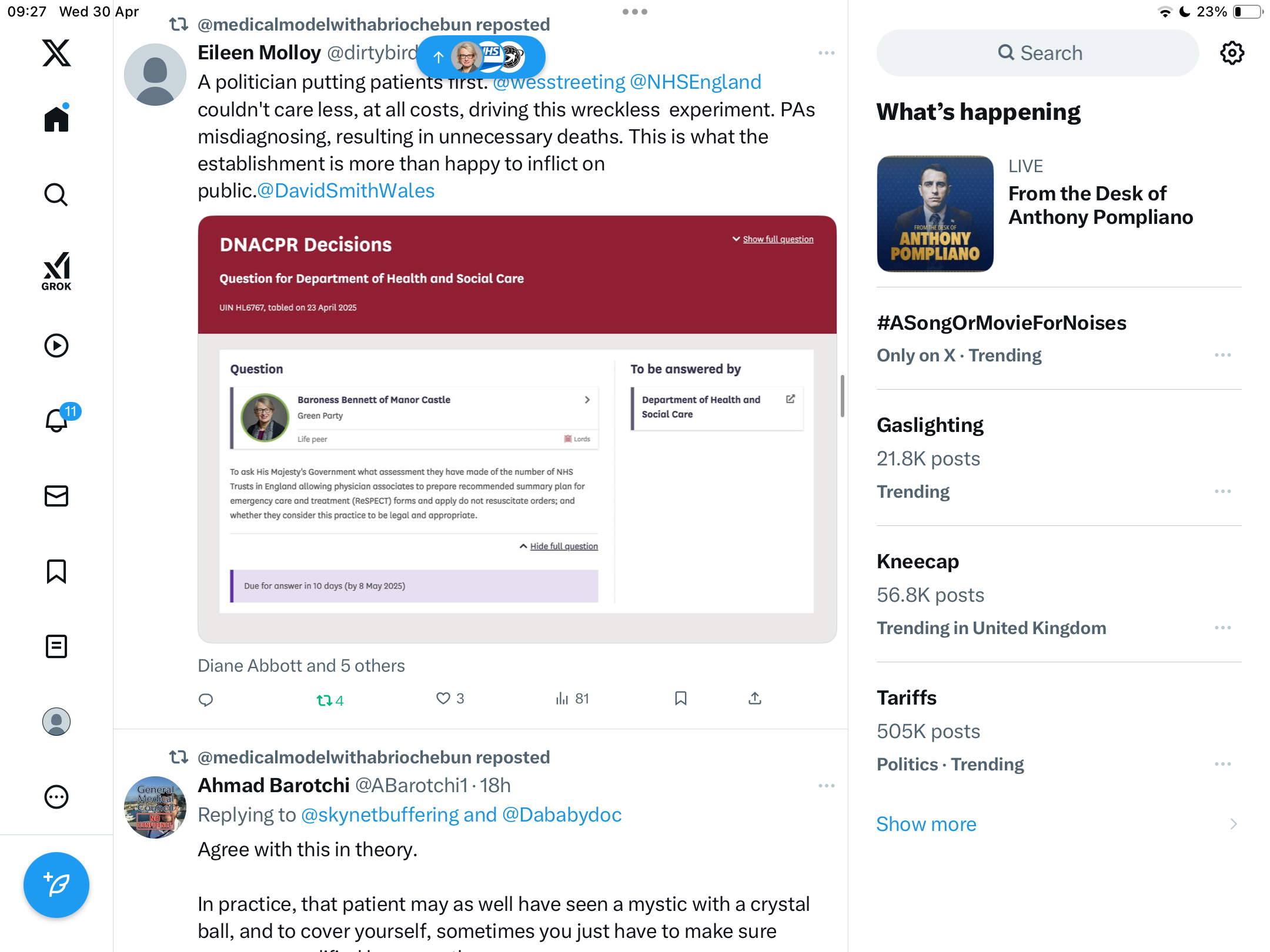The width and height of the screenshot is (1270, 952).
Task: Open Bookmarks in the left sidebar
Action: click(56, 571)
